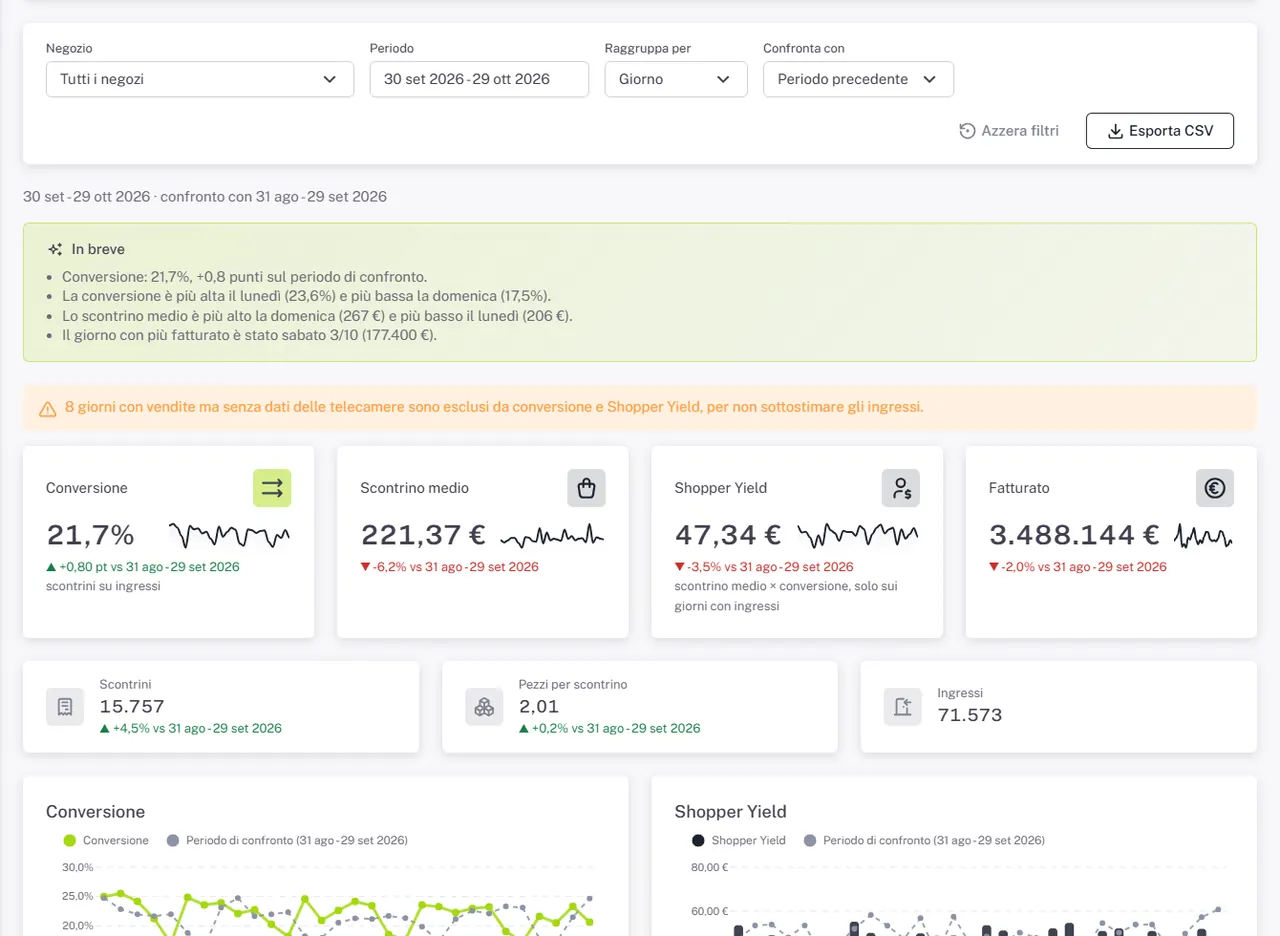Click the Scontrino medio shopping bag icon
Viewport: 1280px width, 936px height.
coord(586,488)
